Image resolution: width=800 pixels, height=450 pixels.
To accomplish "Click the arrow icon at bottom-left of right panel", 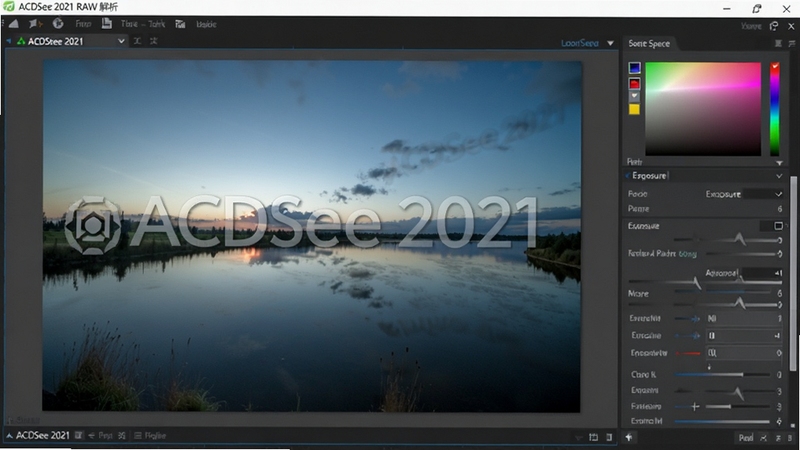I will [x=629, y=437].
